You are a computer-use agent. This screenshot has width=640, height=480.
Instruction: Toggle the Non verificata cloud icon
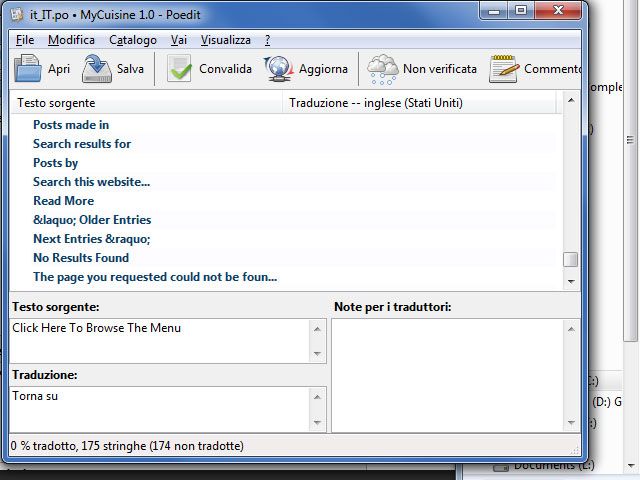coord(382,69)
